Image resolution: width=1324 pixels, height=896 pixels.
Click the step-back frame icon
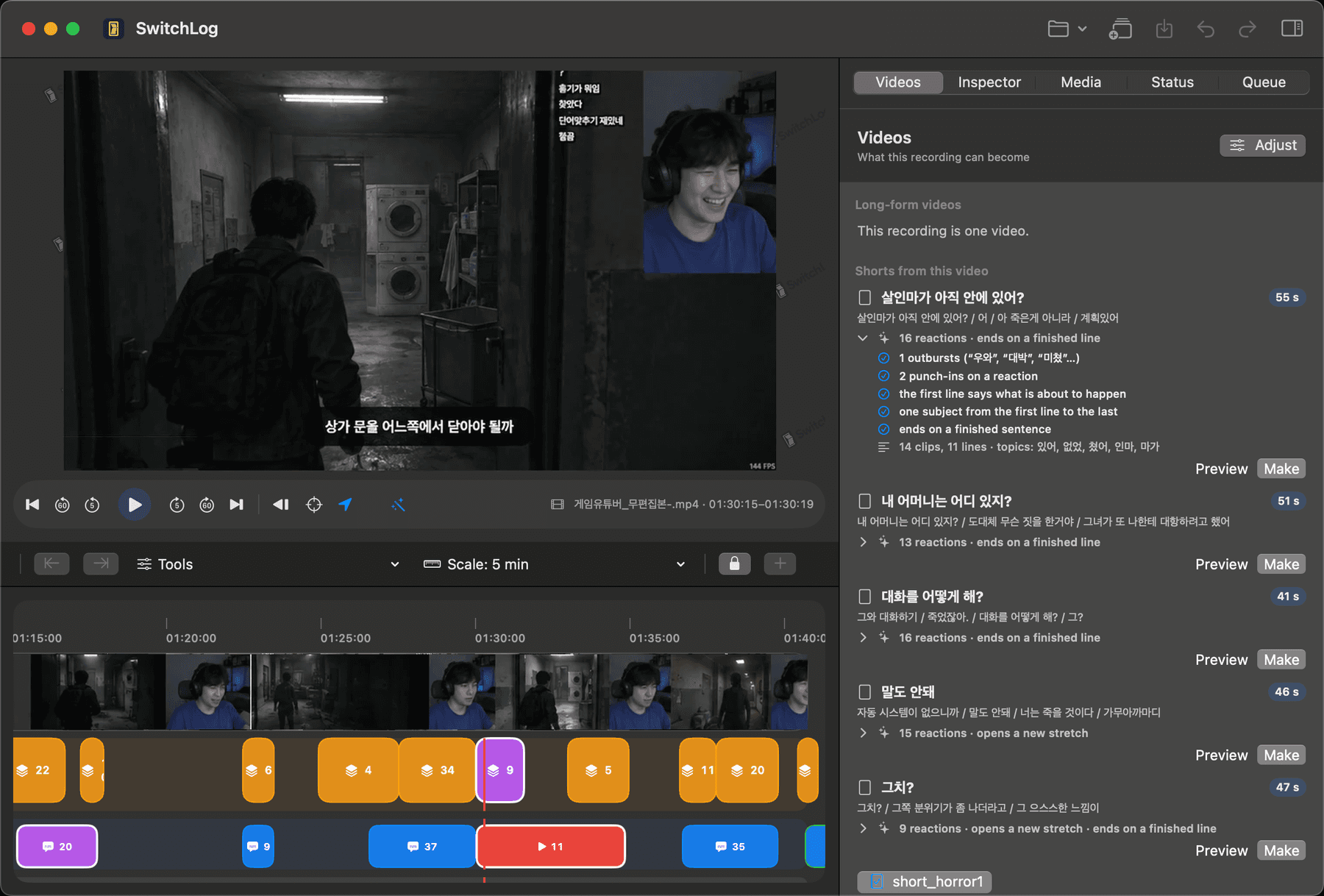click(x=281, y=505)
